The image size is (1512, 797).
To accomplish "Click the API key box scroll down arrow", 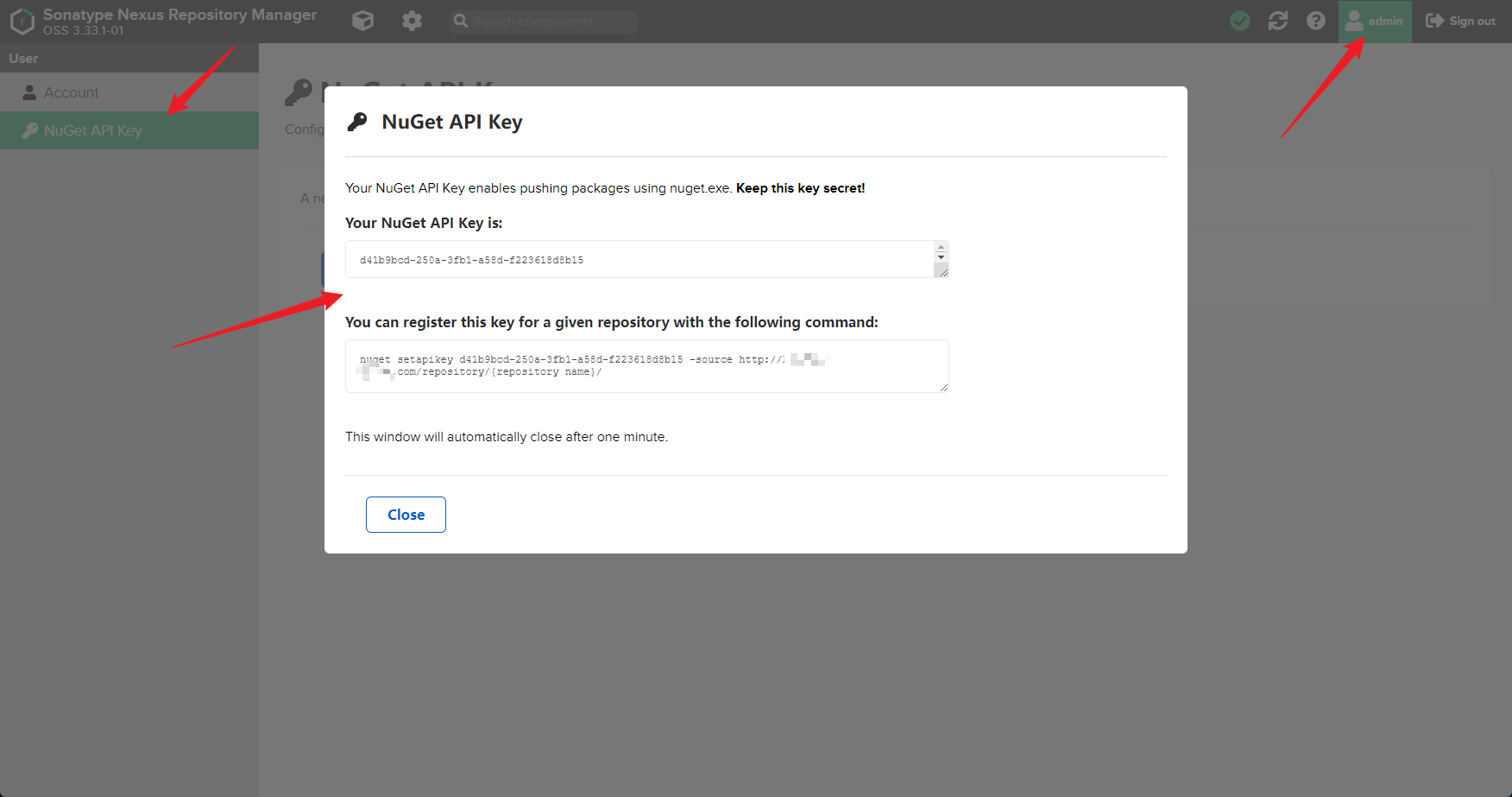I will [942, 257].
